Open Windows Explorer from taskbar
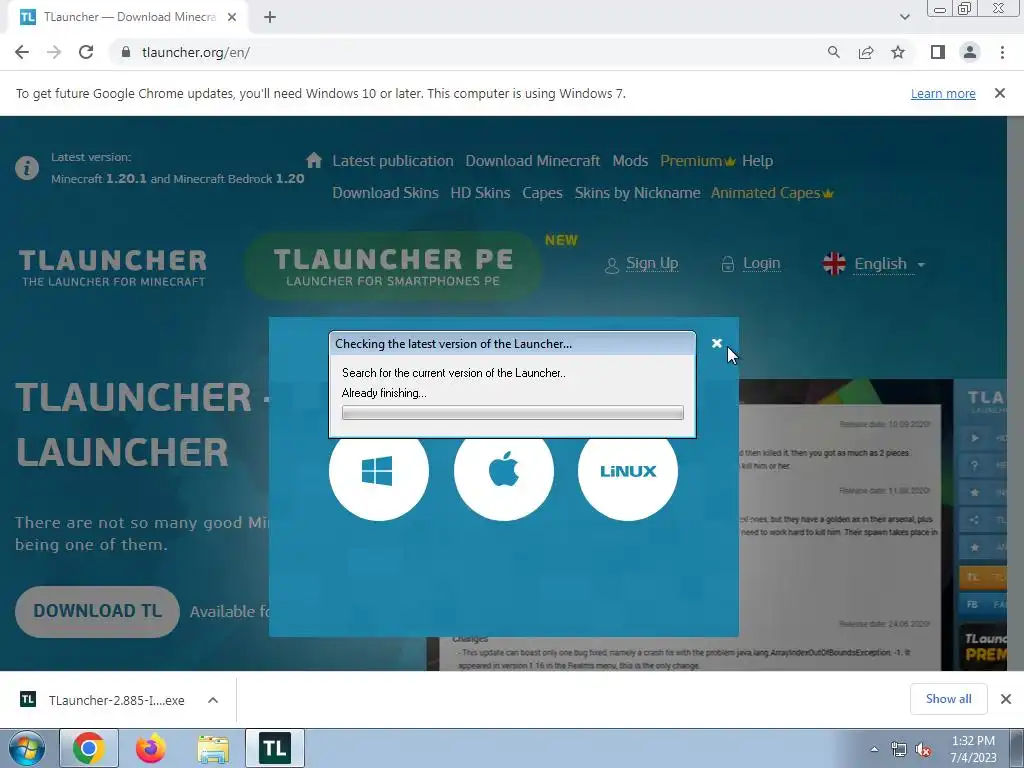The width and height of the screenshot is (1024, 768). click(213, 748)
